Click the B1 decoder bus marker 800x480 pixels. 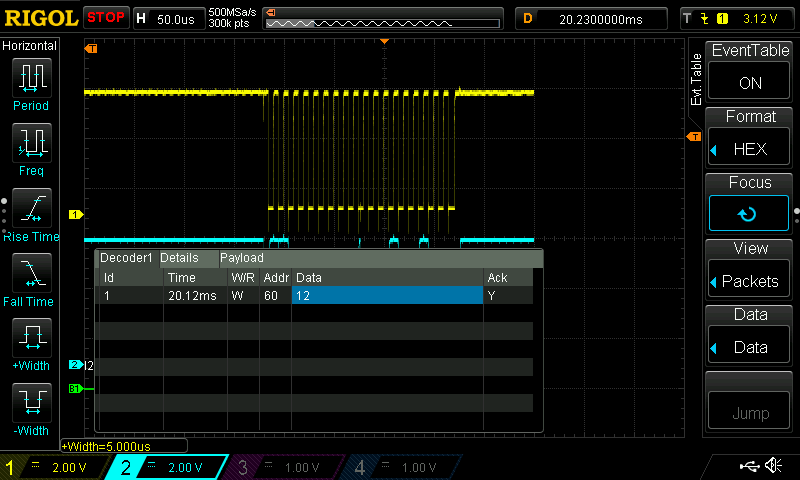click(76, 389)
